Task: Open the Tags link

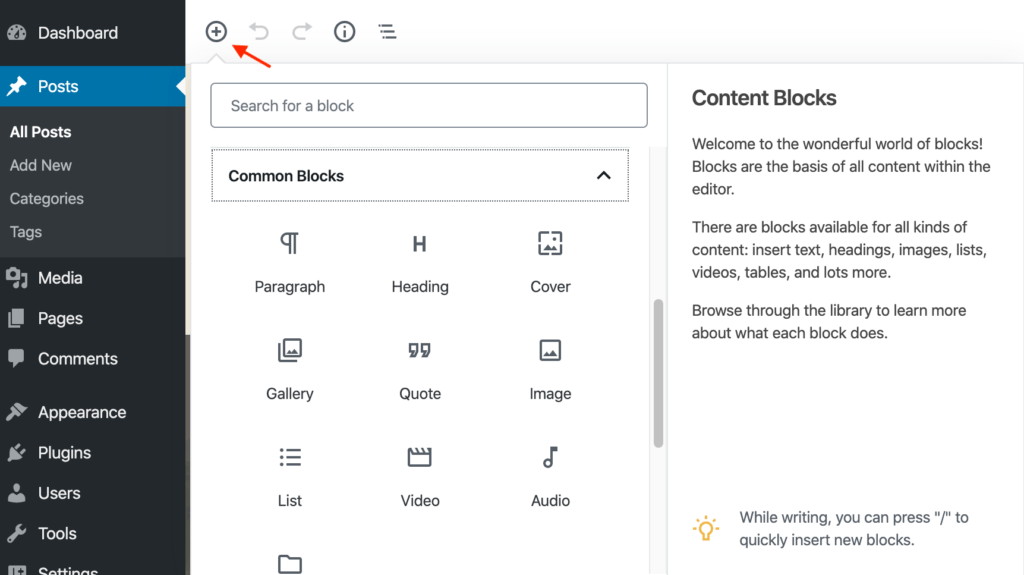Action: click(25, 232)
